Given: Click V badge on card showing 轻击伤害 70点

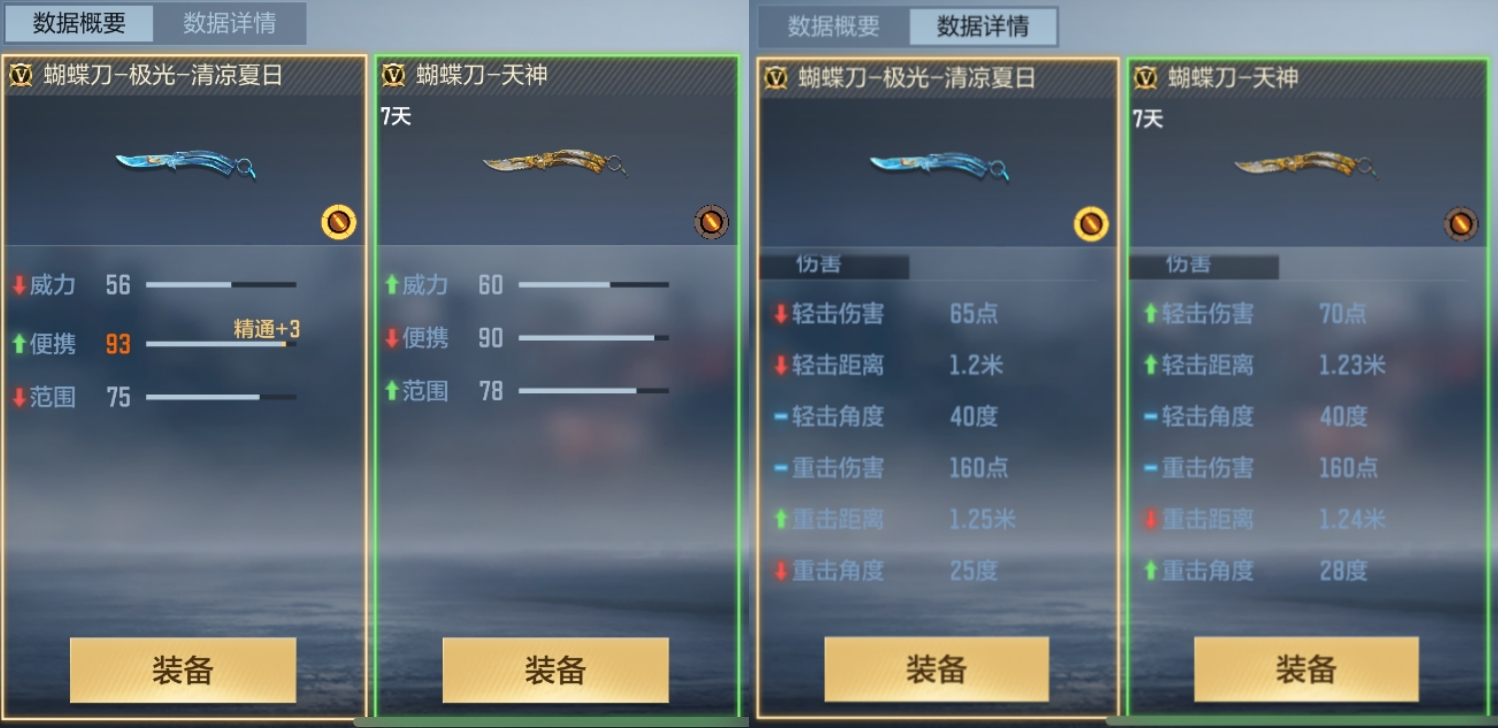Looking at the screenshot, I should point(1146,78).
